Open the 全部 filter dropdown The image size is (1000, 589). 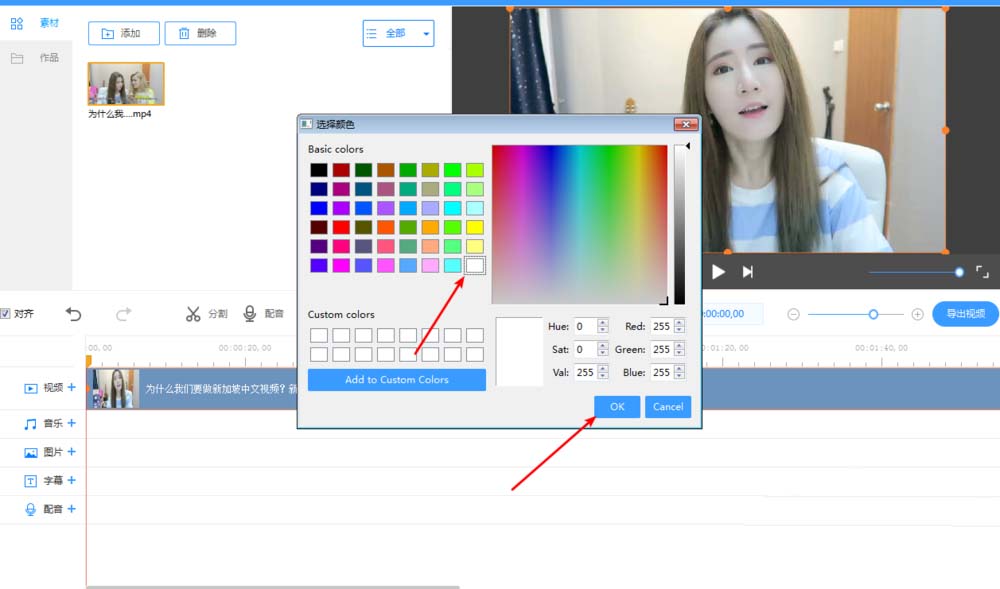[x=398, y=33]
